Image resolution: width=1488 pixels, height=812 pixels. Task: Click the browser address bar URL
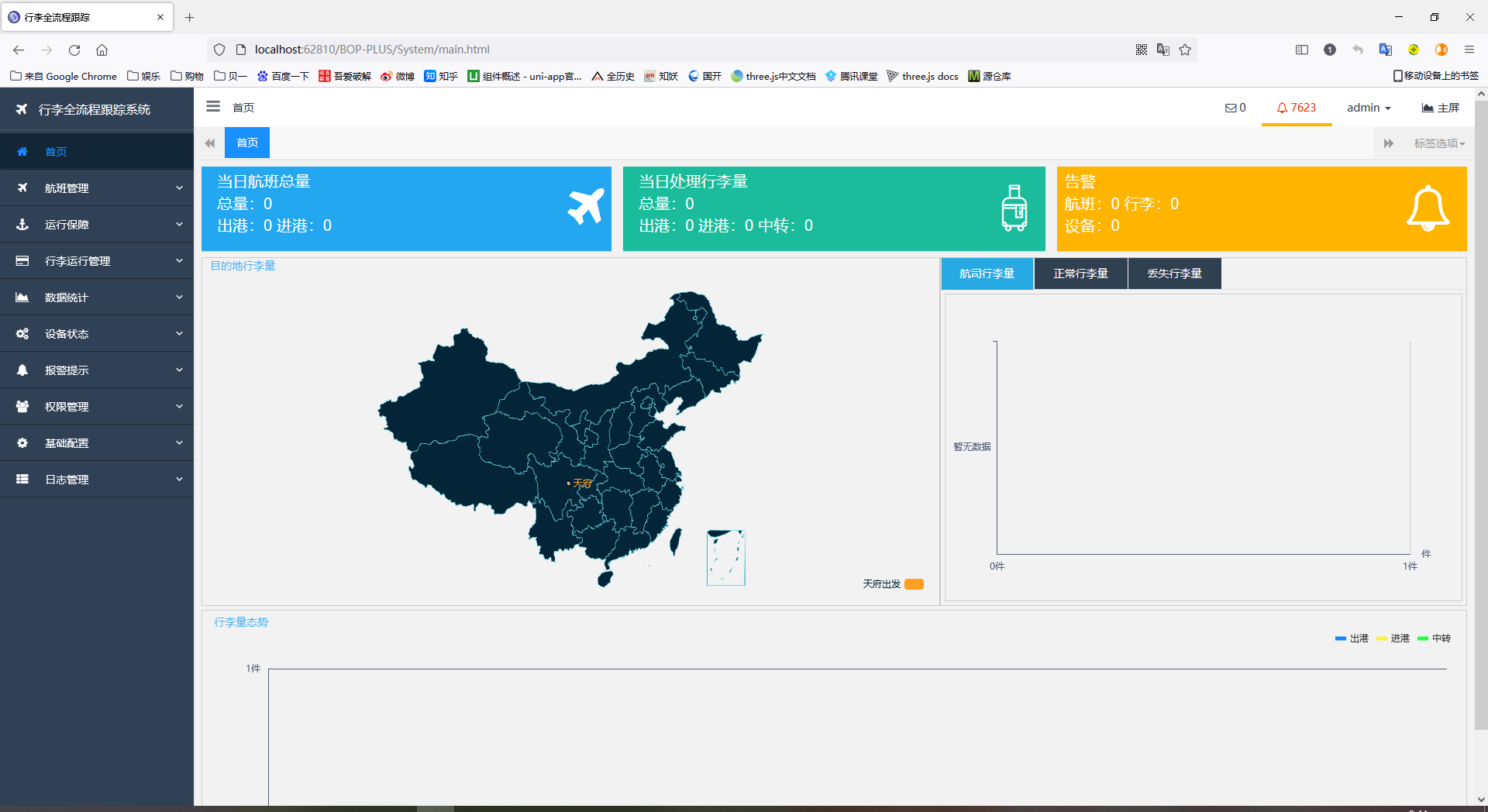(x=372, y=50)
